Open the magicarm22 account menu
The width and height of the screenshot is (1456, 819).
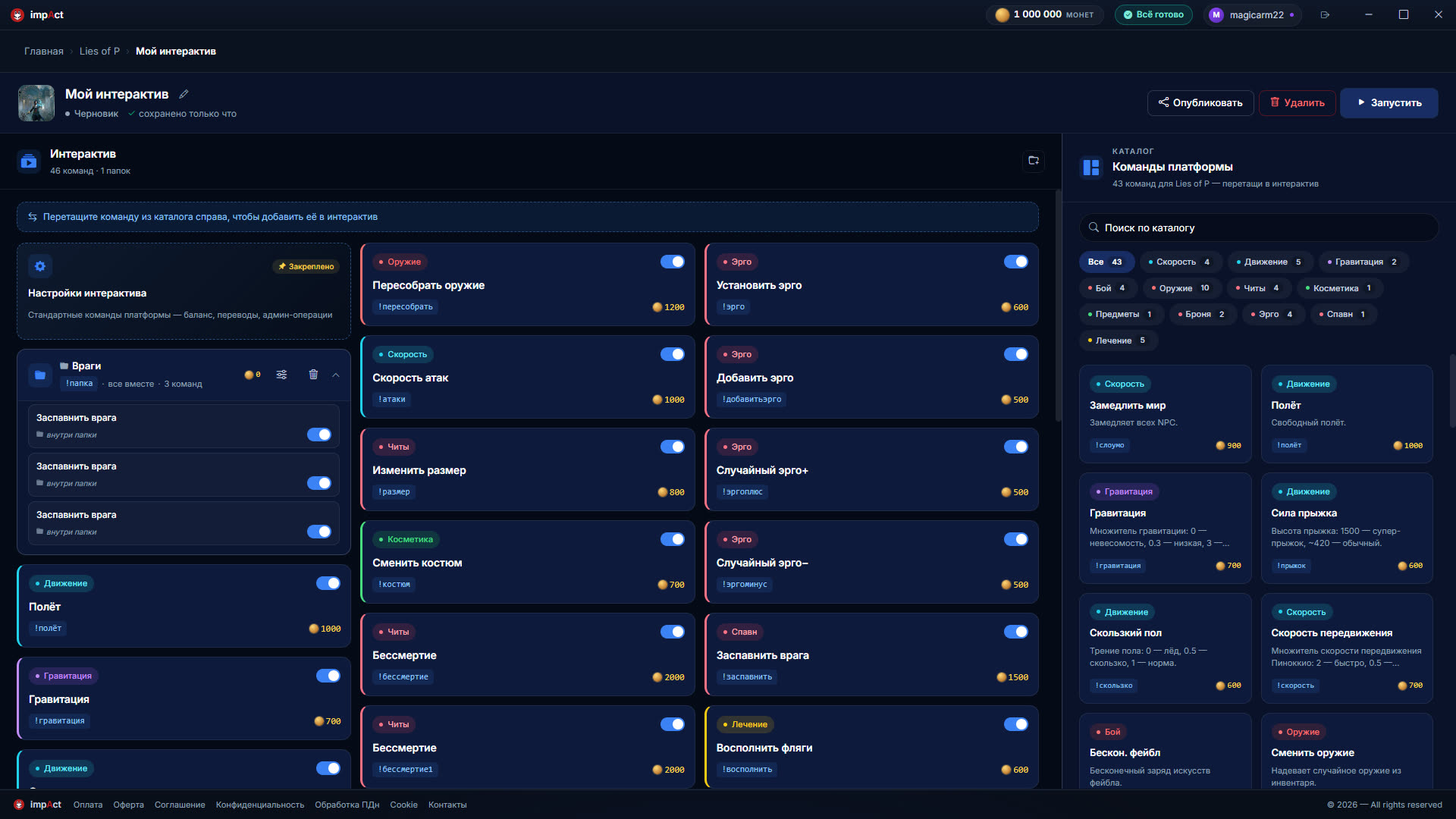coord(1252,14)
